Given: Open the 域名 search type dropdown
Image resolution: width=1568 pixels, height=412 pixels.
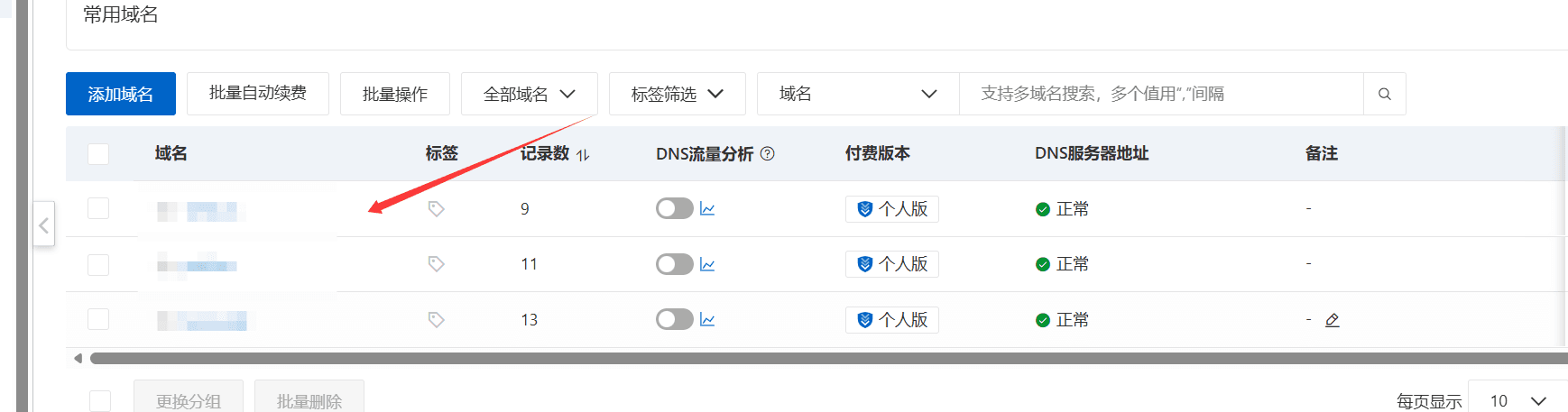Looking at the screenshot, I should (857, 94).
